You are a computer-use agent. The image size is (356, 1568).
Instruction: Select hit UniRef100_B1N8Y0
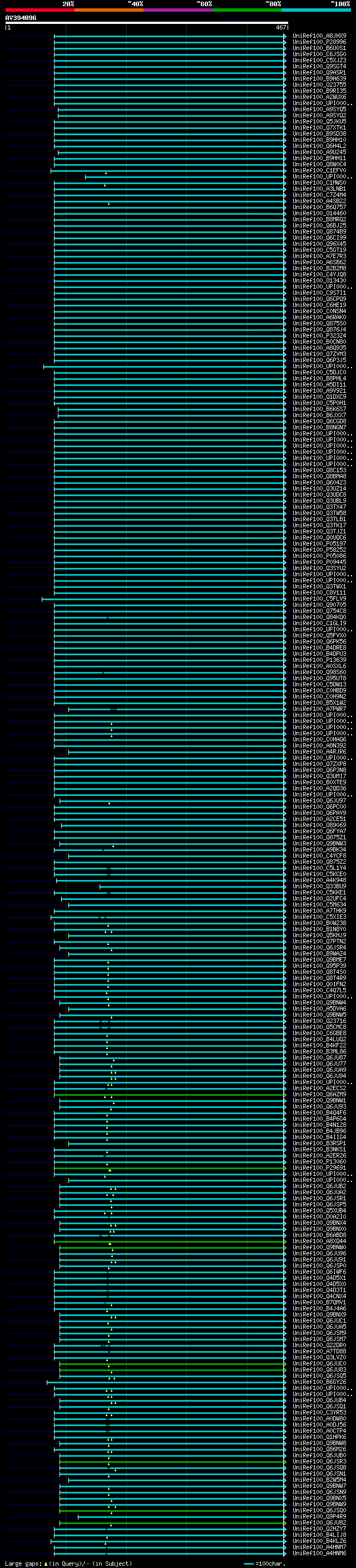[319, 929]
